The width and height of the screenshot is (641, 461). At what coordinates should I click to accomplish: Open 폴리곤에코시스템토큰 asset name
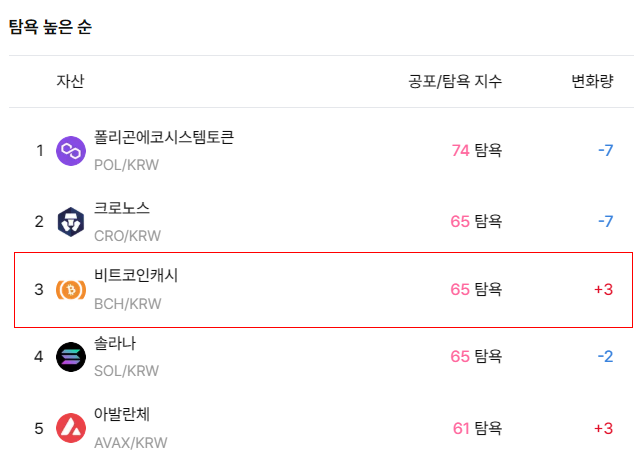pyautogui.click(x=164, y=137)
